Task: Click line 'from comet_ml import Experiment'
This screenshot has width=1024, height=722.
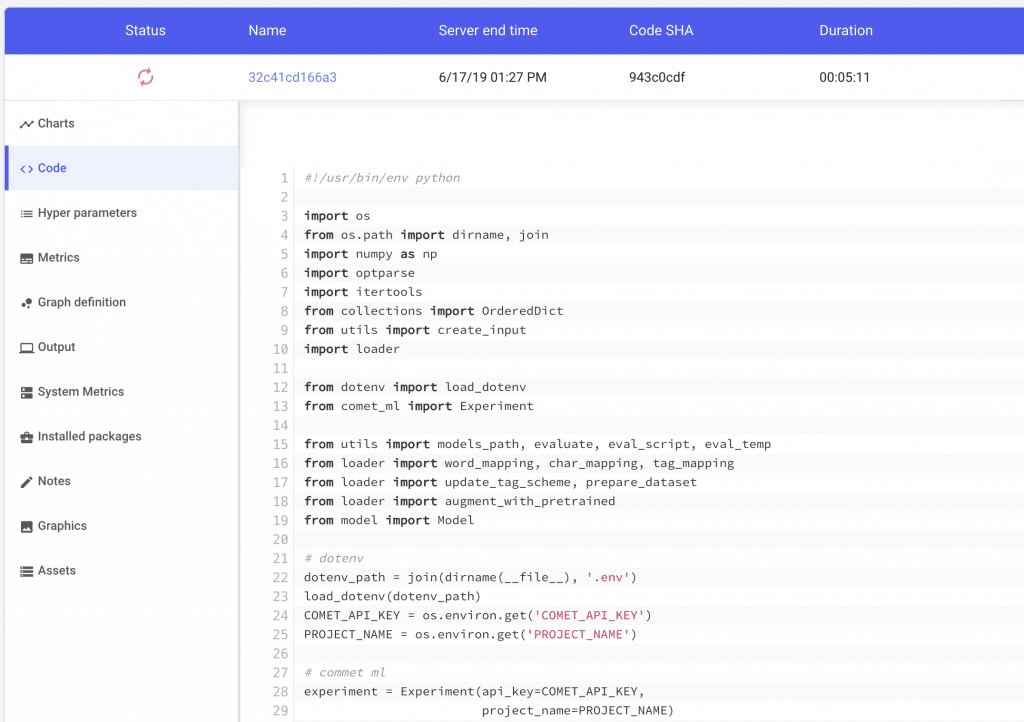Action: pyautogui.click(x=419, y=406)
